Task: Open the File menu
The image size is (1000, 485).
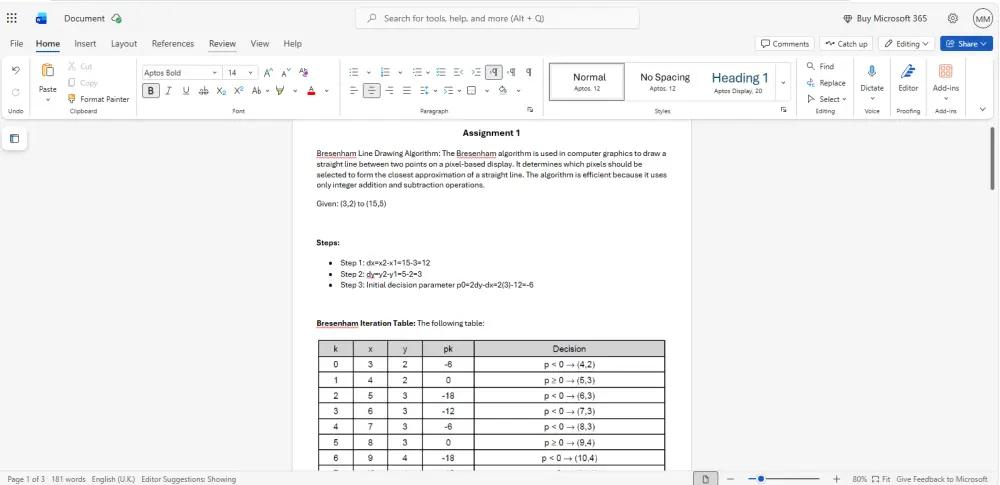Action: (x=17, y=43)
